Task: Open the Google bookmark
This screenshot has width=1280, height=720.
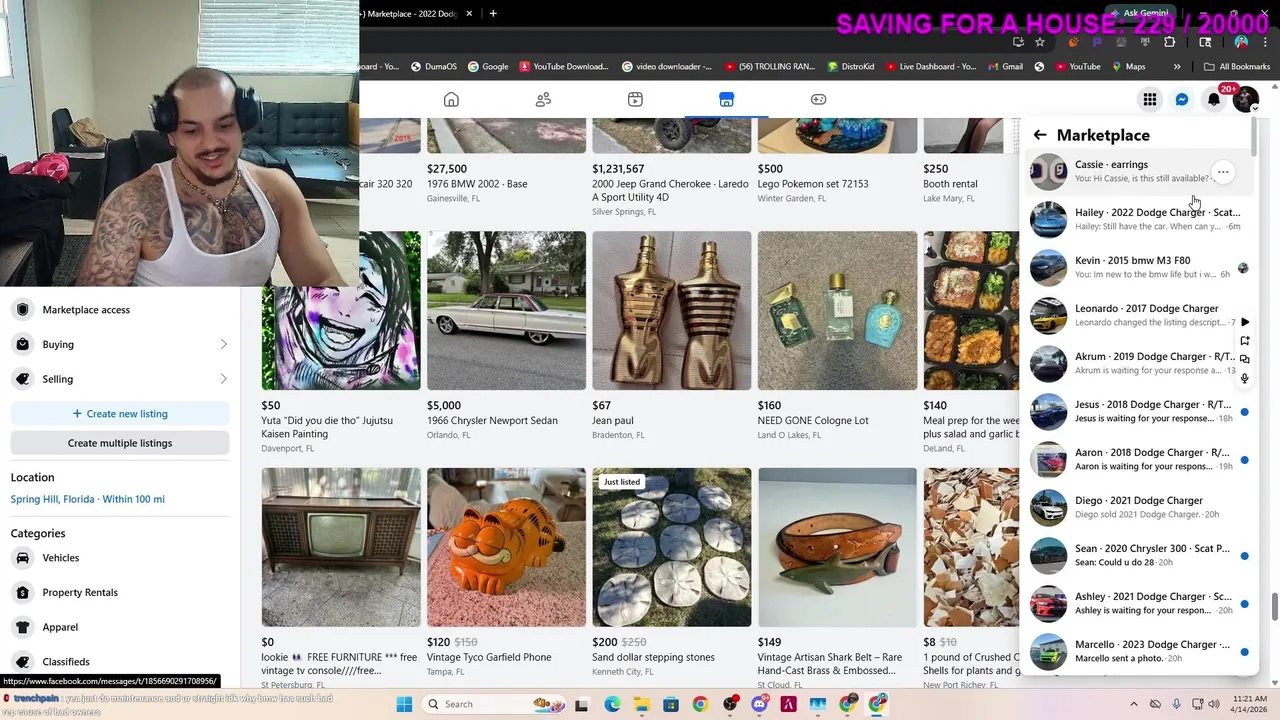Action: pos(488,67)
